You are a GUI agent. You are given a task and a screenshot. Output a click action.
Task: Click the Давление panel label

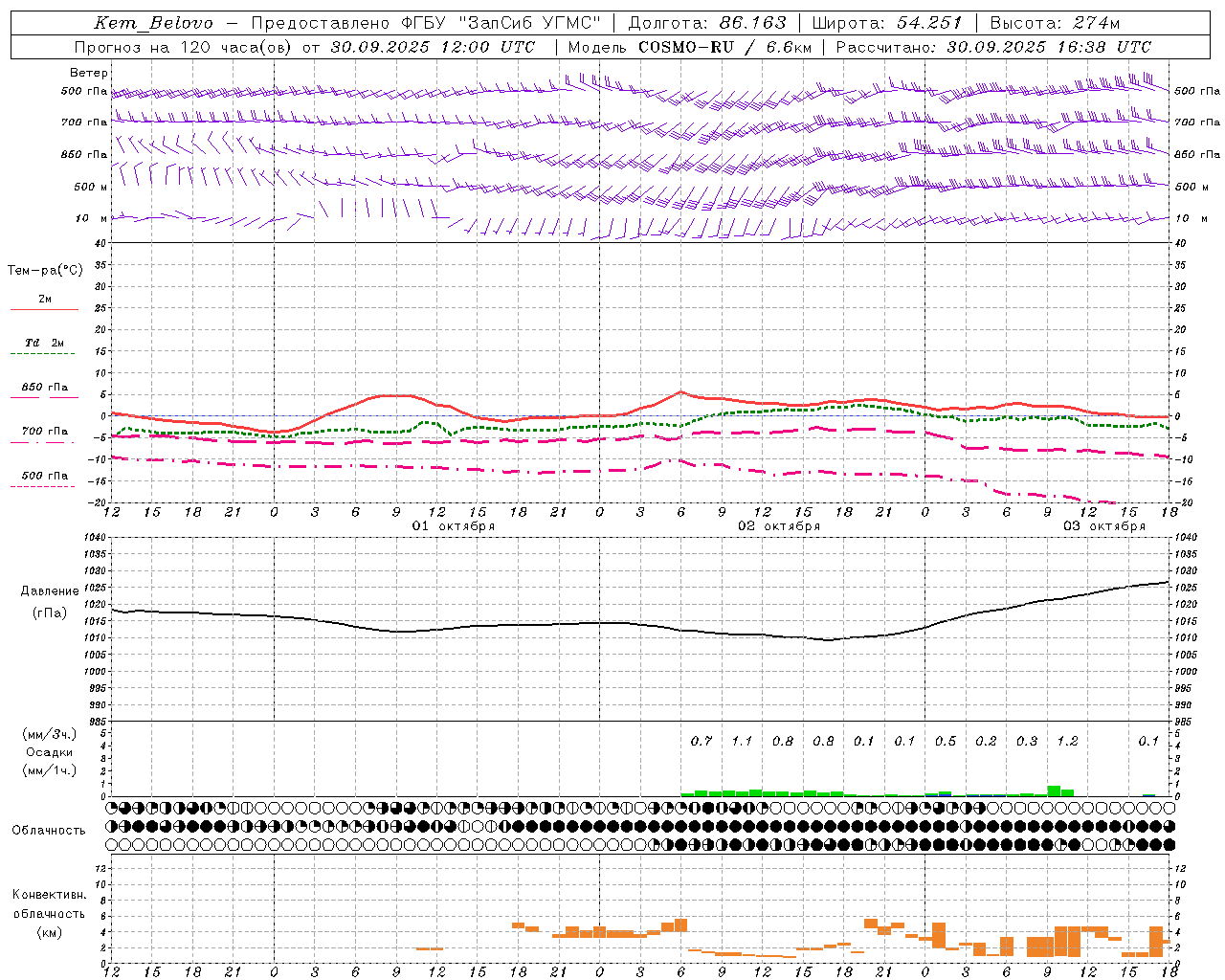pyautogui.click(x=50, y=591)
